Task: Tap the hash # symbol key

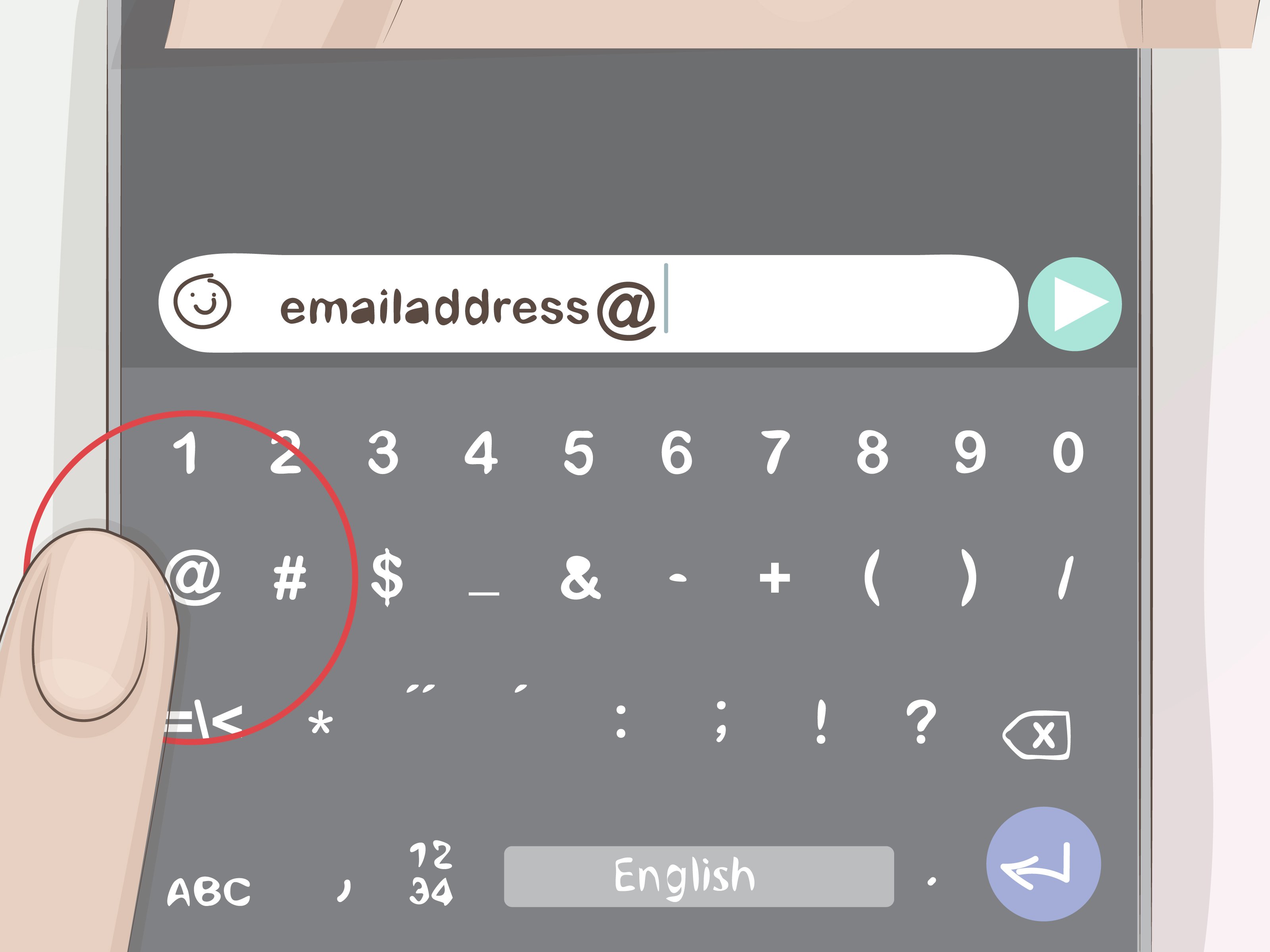Action: tap(289, 578)
